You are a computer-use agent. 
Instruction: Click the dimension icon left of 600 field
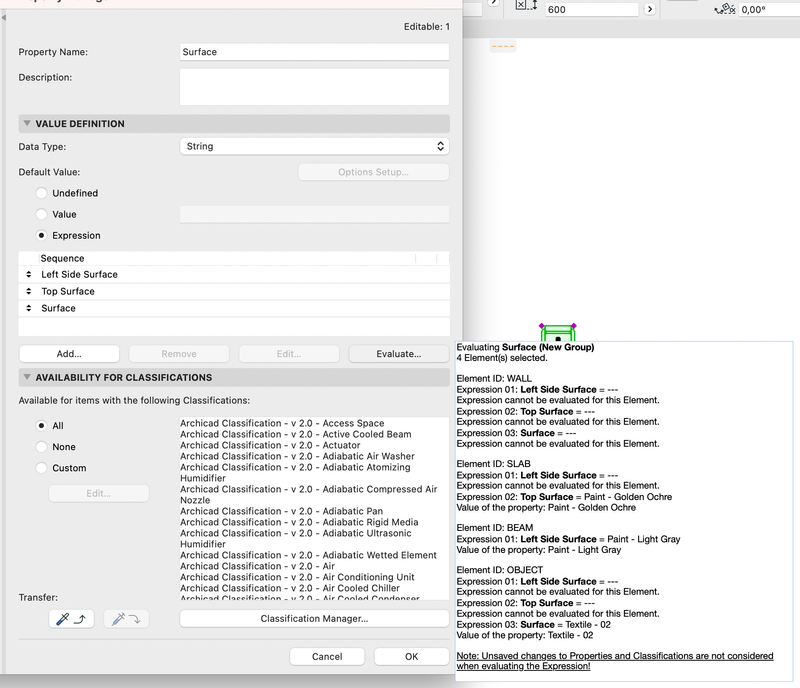(527, 6)
